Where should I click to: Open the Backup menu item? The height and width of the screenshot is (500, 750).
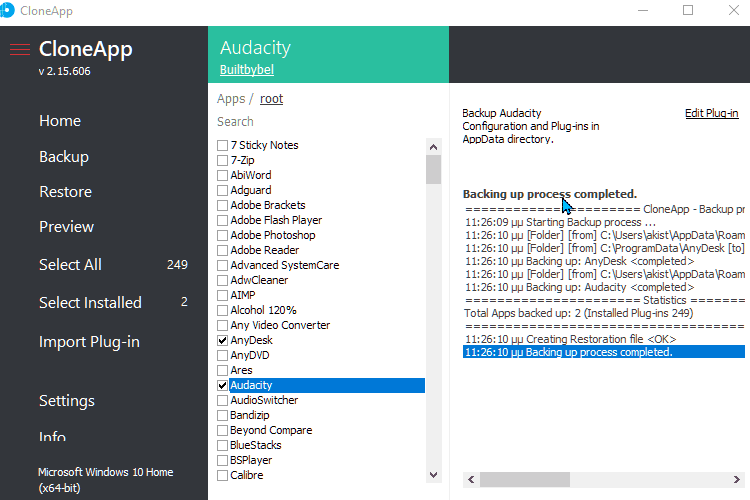(64, 157)
